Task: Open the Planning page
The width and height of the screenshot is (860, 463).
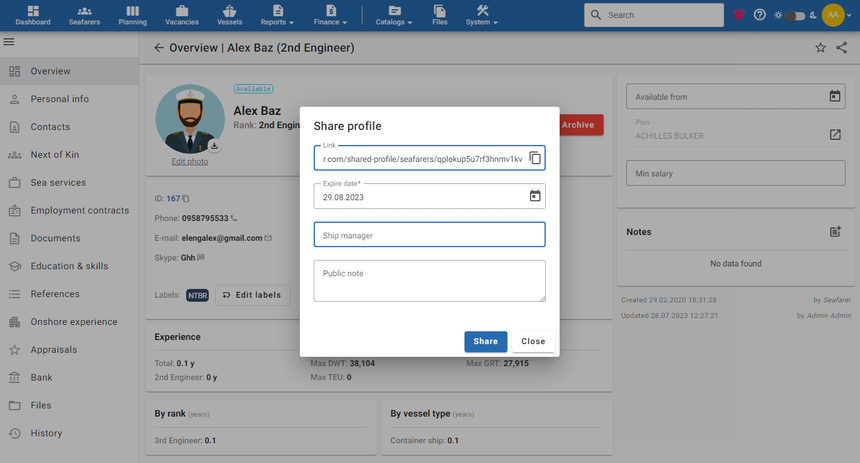Action: [x=133, y=15]
